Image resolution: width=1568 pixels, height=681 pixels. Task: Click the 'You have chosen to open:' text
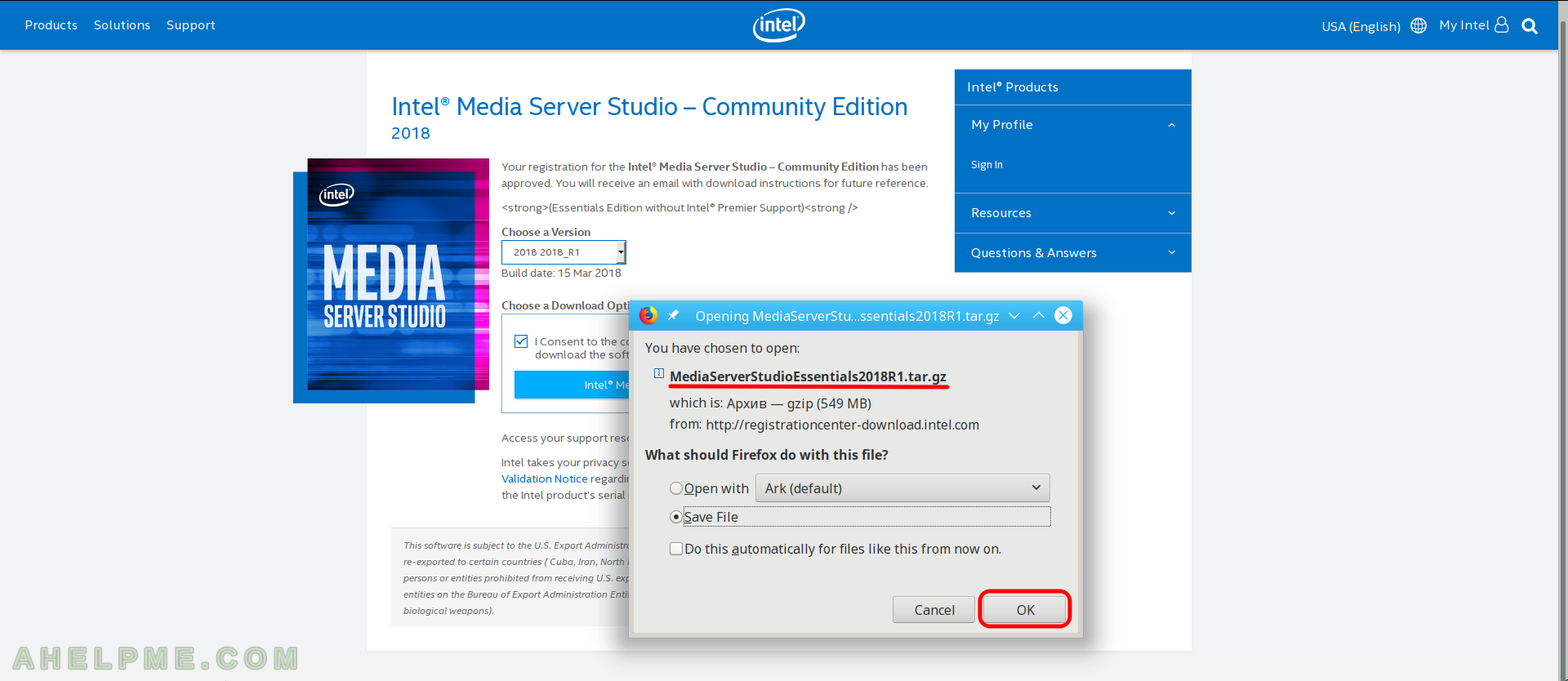tap(722, 348)
